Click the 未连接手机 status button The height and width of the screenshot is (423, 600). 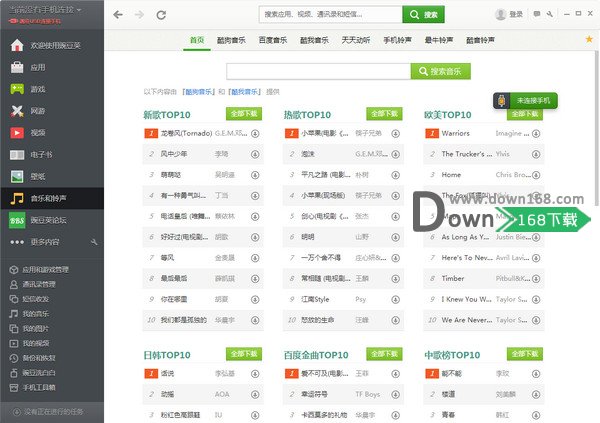[x=525, y=101]
